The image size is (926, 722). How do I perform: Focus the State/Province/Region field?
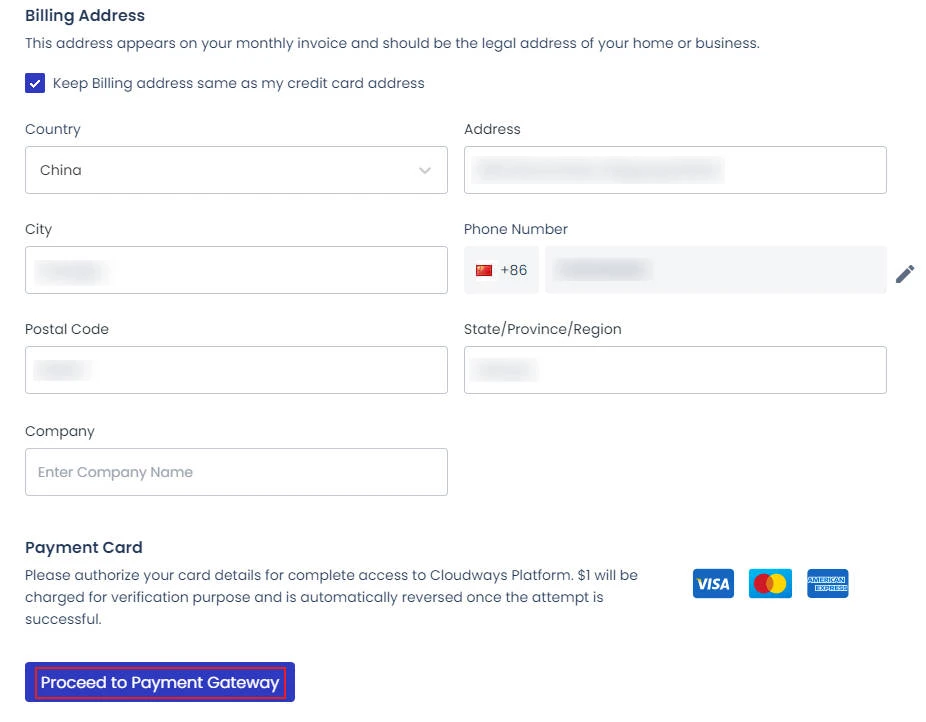point(675,370)
